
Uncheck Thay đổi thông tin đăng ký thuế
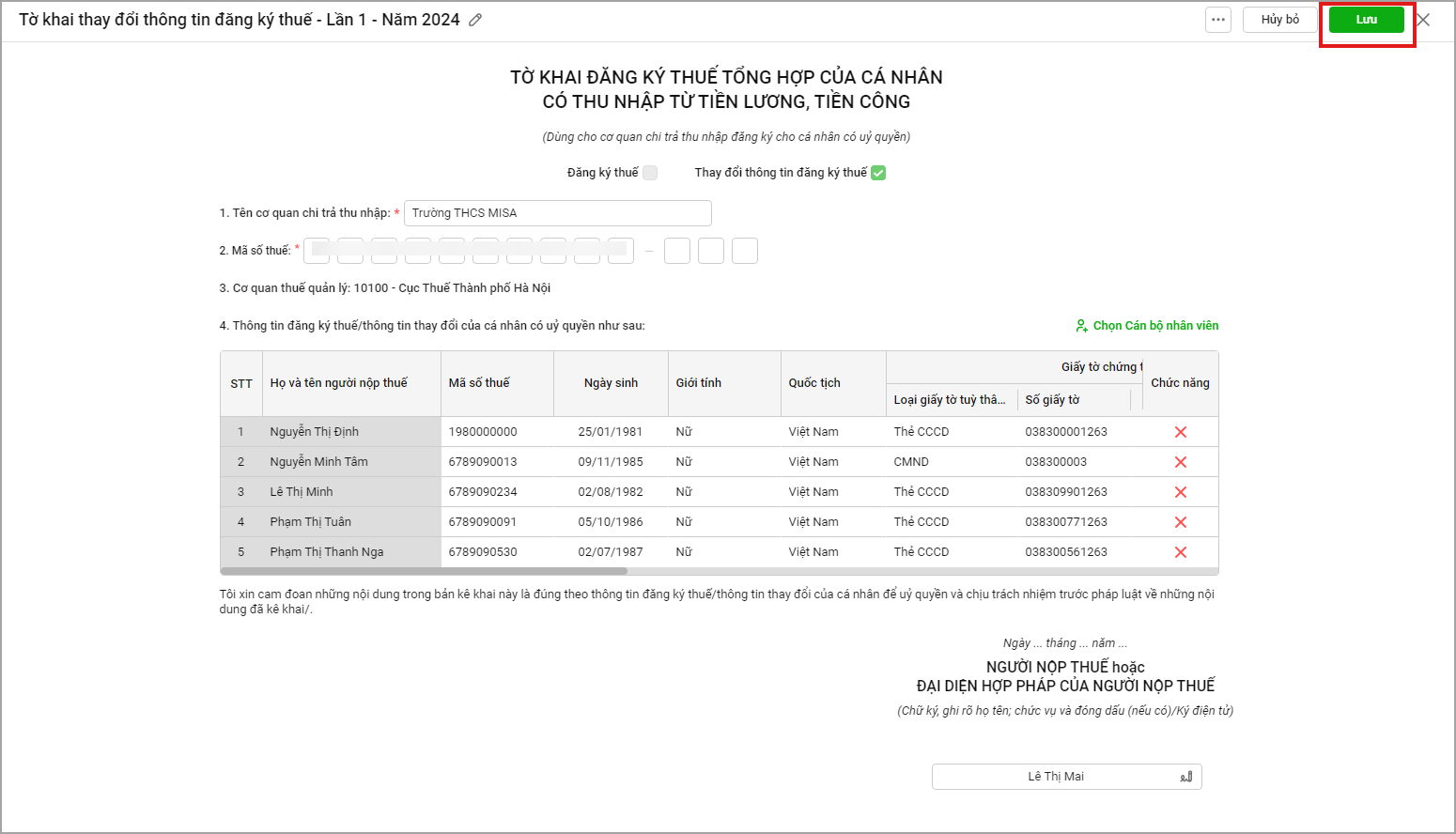(x=878, y=173)
